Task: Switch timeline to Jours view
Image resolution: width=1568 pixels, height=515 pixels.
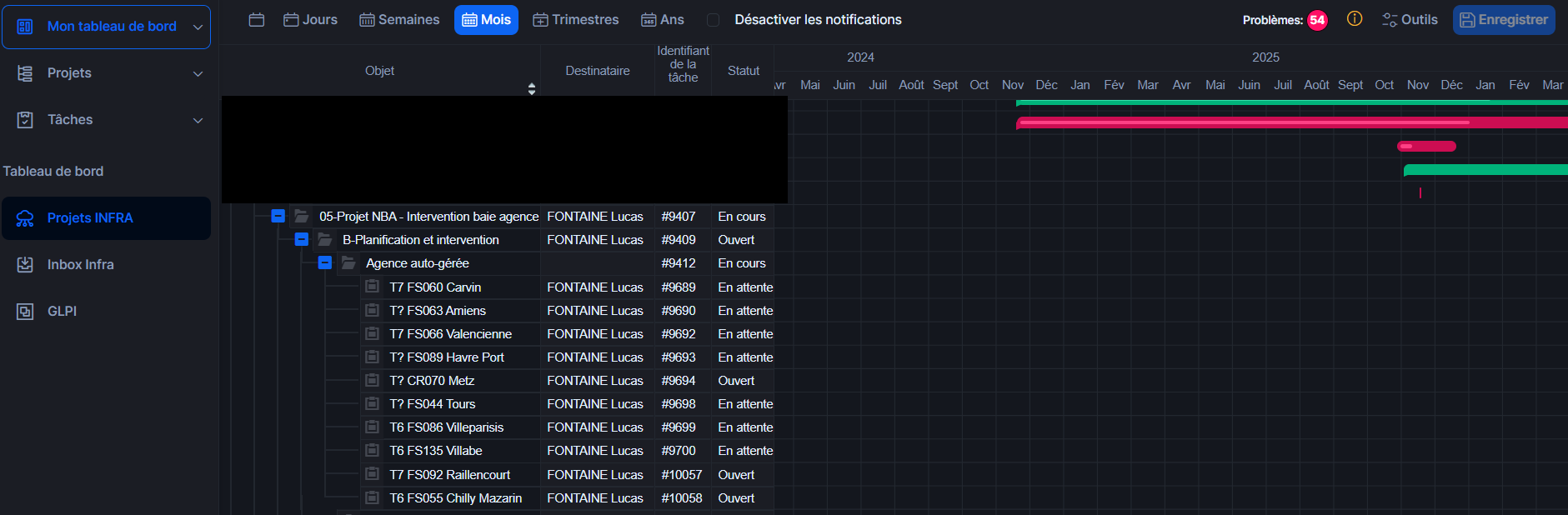Action: pyautogui.click(x=310, y=19)
